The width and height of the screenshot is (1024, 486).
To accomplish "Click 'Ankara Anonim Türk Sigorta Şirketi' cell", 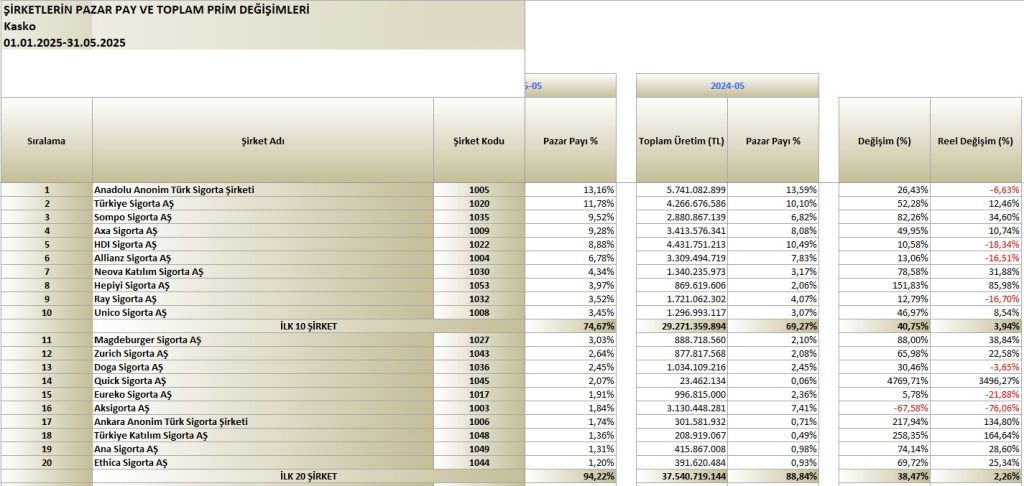I will (x=263, y=422).
